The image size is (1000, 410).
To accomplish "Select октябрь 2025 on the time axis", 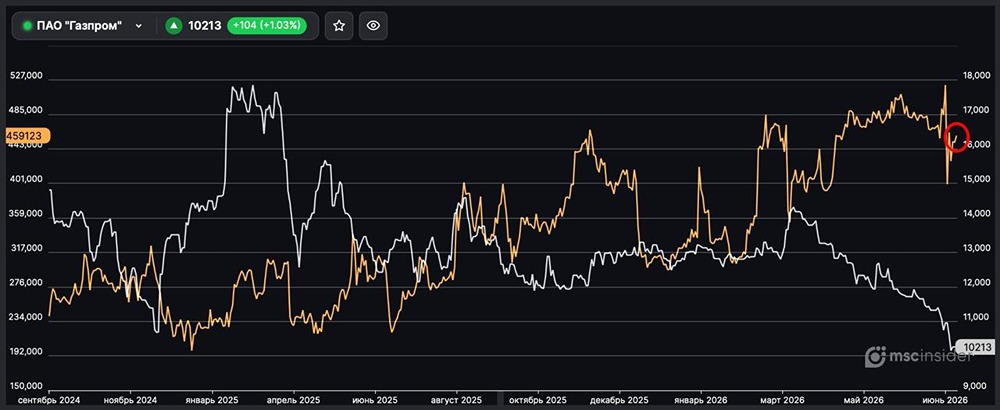I will [x=538, y=400].
